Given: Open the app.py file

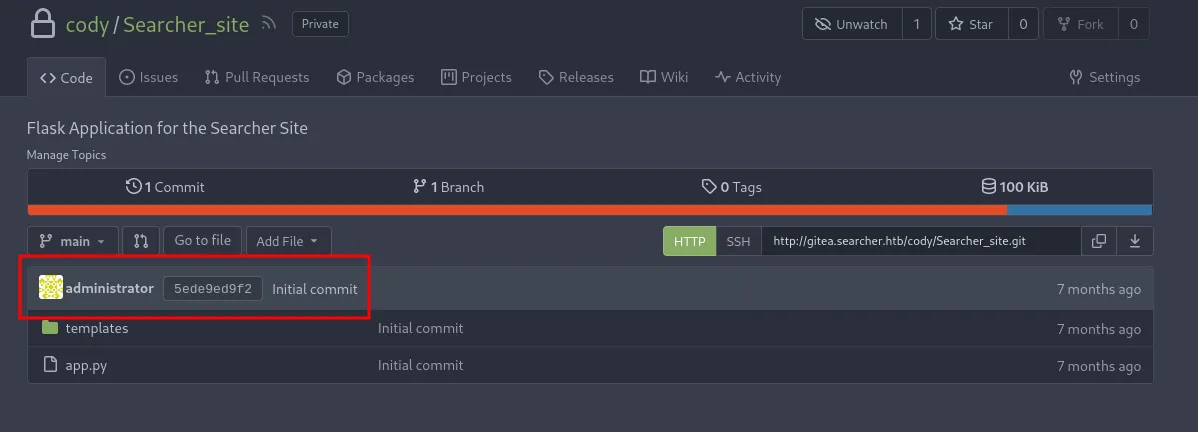Looking at the screenshot, I should (86, 365).
